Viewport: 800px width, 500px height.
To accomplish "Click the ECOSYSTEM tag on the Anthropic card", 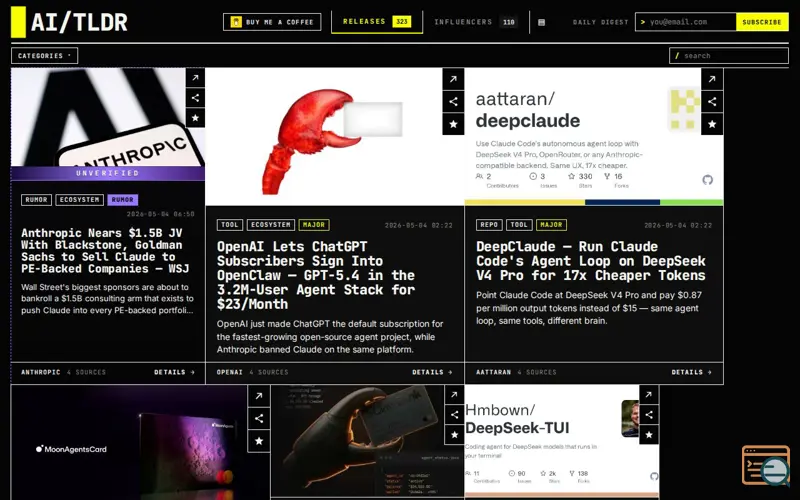I will pyautogui.click(x=80, y=199).
